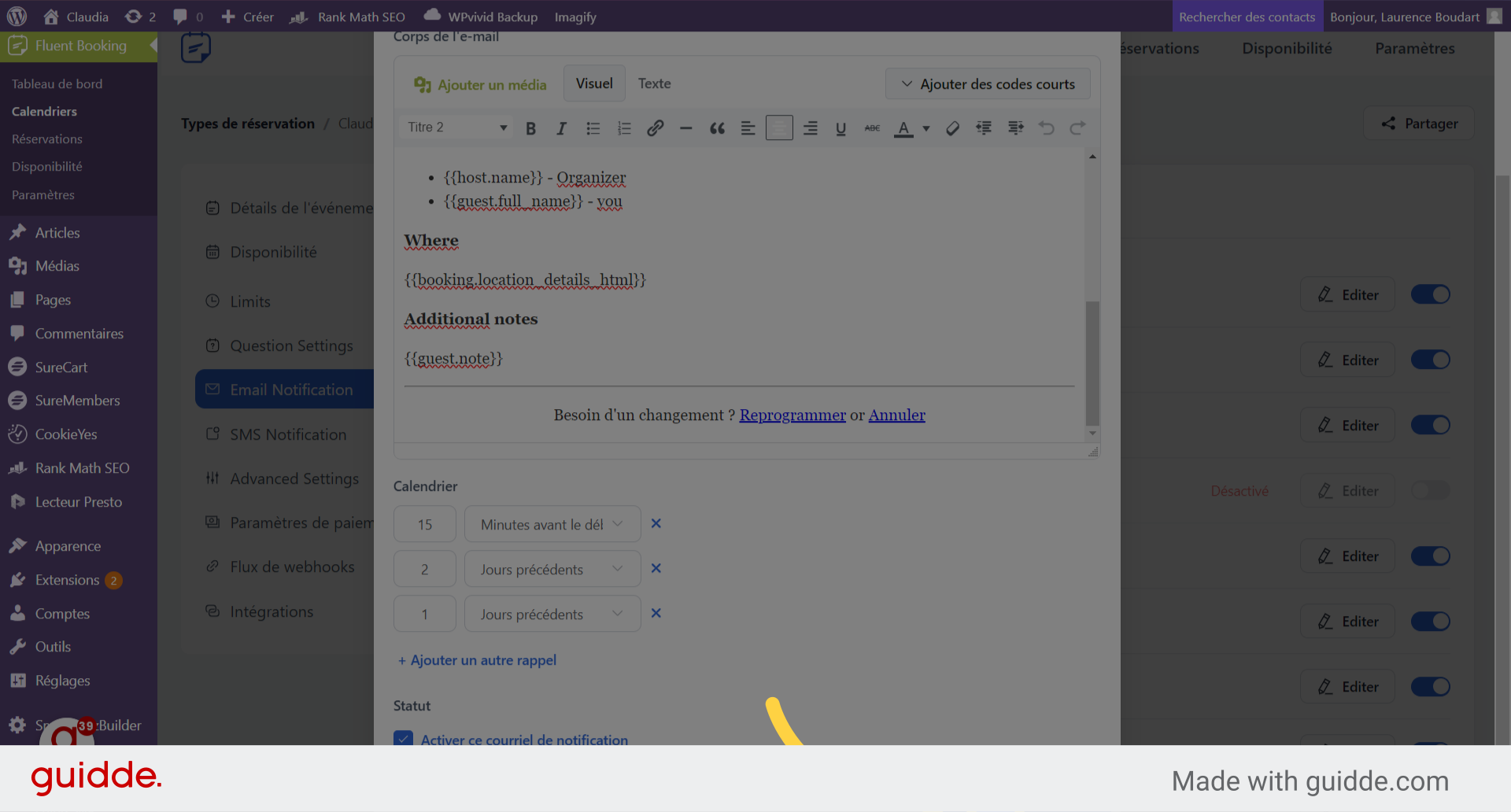1511x812 pixels.
Task: Toggle the first enabled notification switch
Action: 1430,294
